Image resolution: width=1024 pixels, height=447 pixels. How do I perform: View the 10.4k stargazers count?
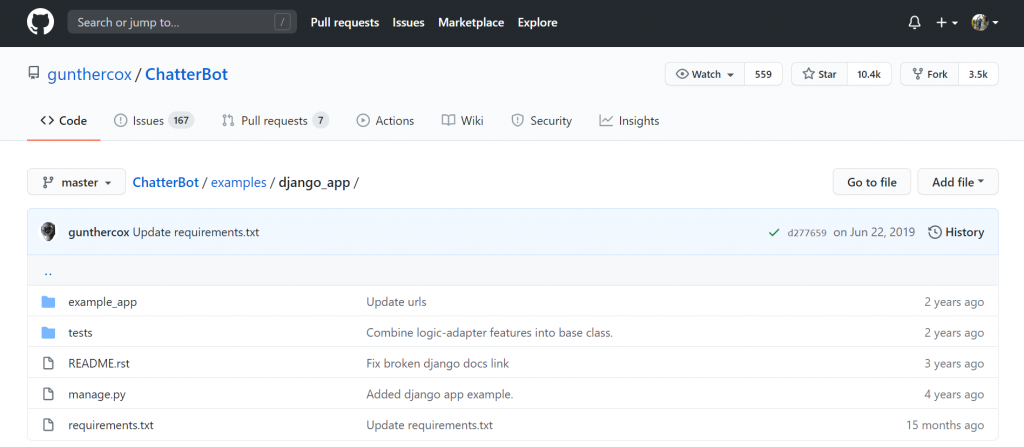[869, 74]
